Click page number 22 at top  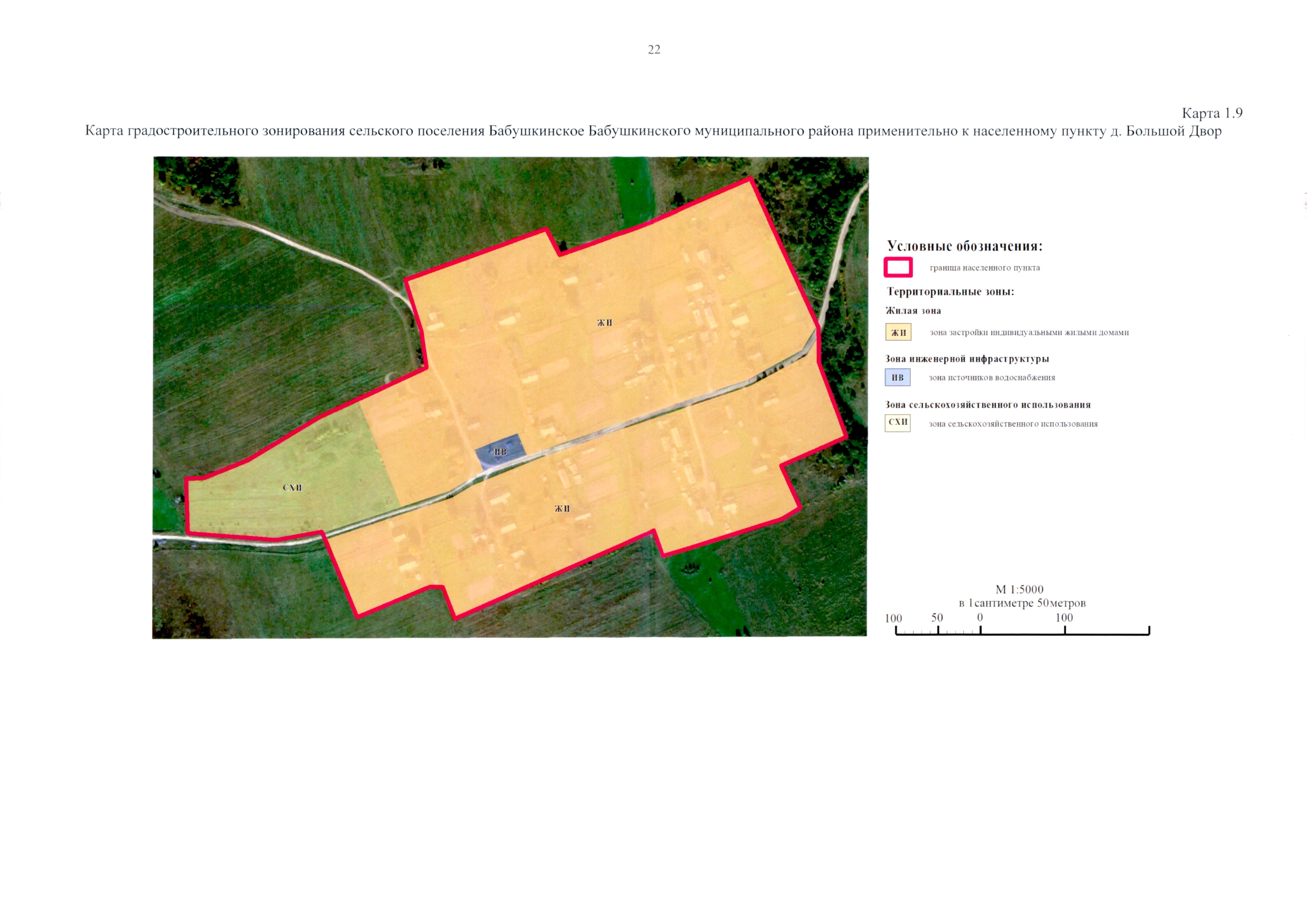(654, 50)
